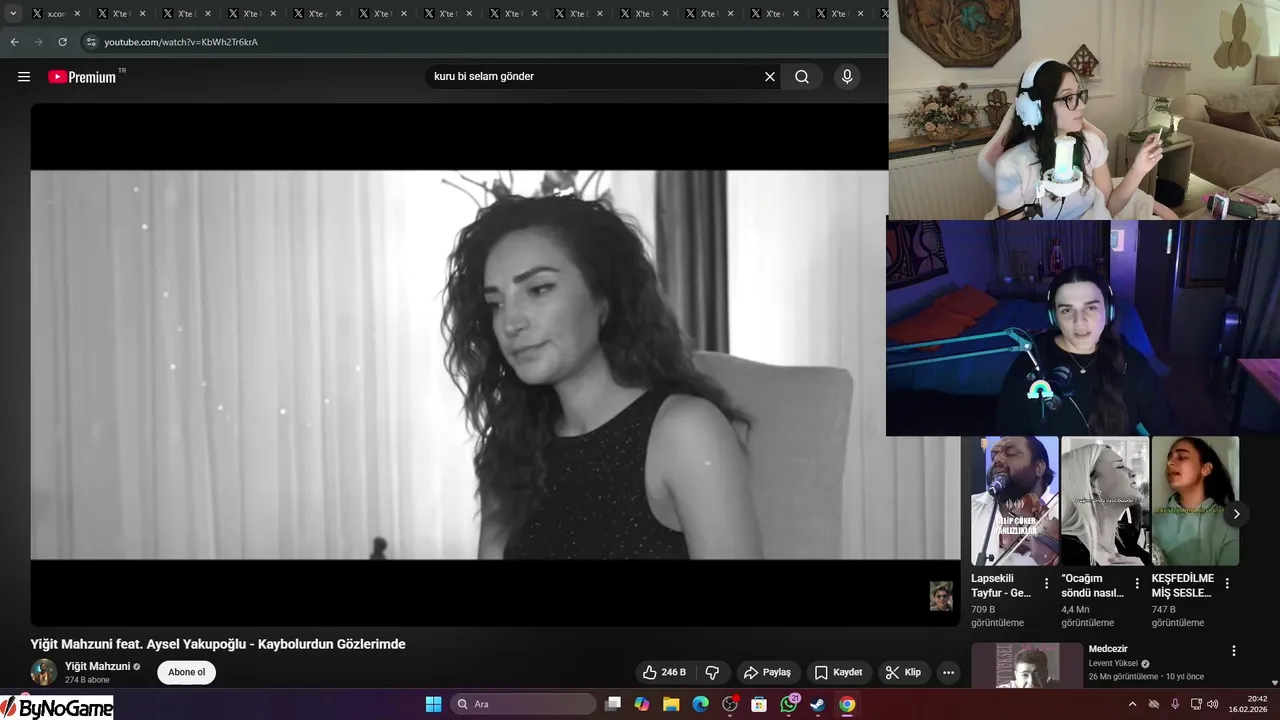Screen dimensions: 1280x720
Task: Expand Chrome tab search chevron
Action: click(x=13, y=14)
